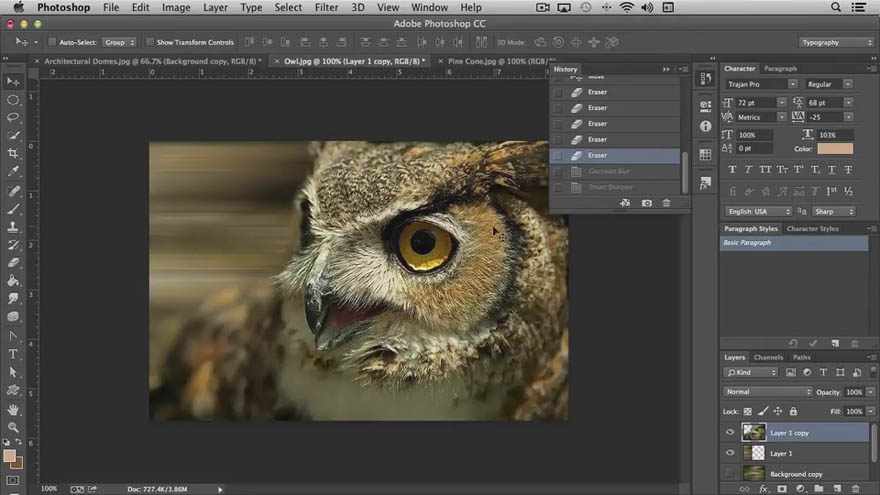Select the Smudge tool
Viewport: 880px width, 495px height.
pos(13,299)
